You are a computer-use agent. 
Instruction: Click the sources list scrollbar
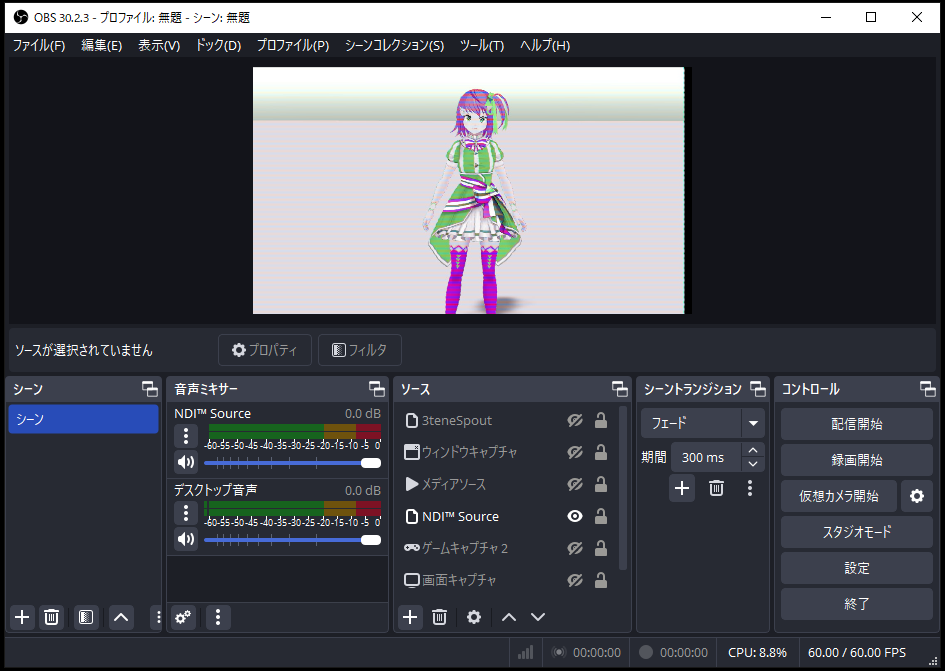click(x=623, y=488)
